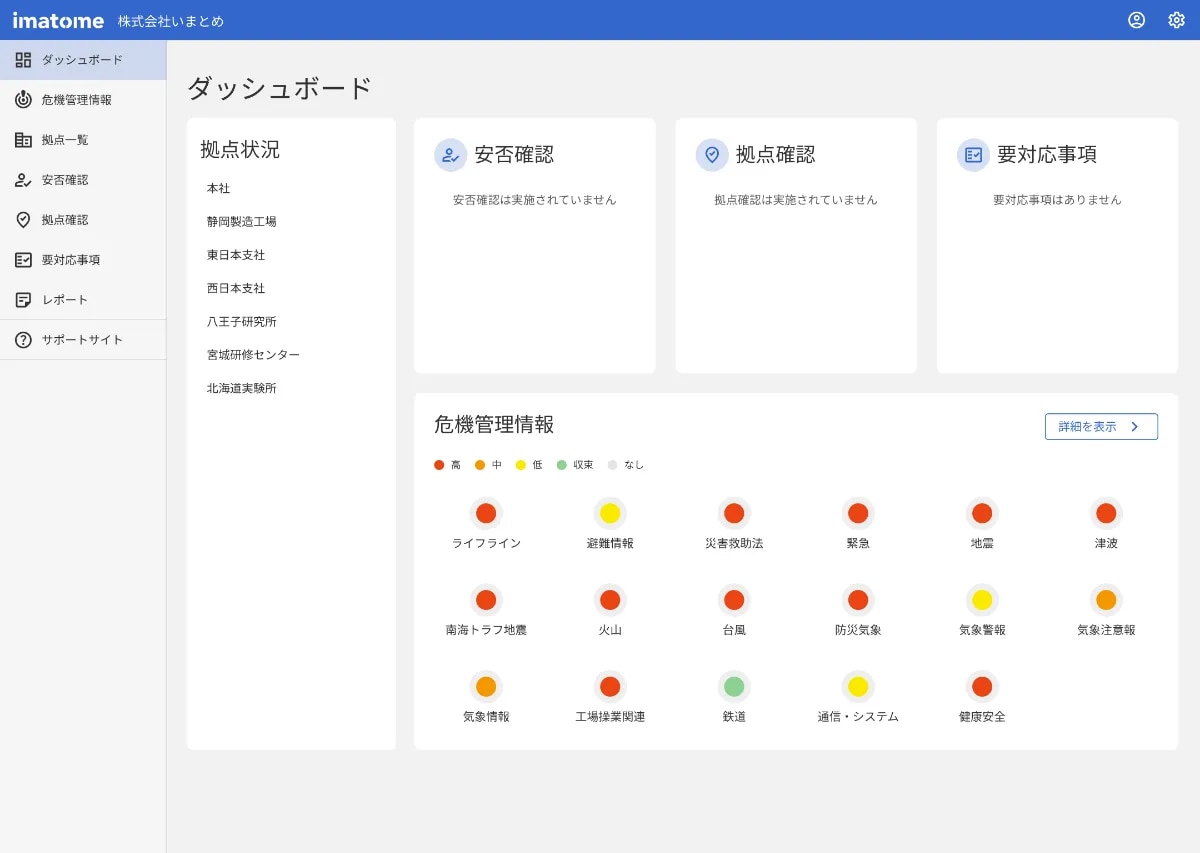
Task: Click the 拠点確認 shield card icon
Action: (x=712, y=155)
